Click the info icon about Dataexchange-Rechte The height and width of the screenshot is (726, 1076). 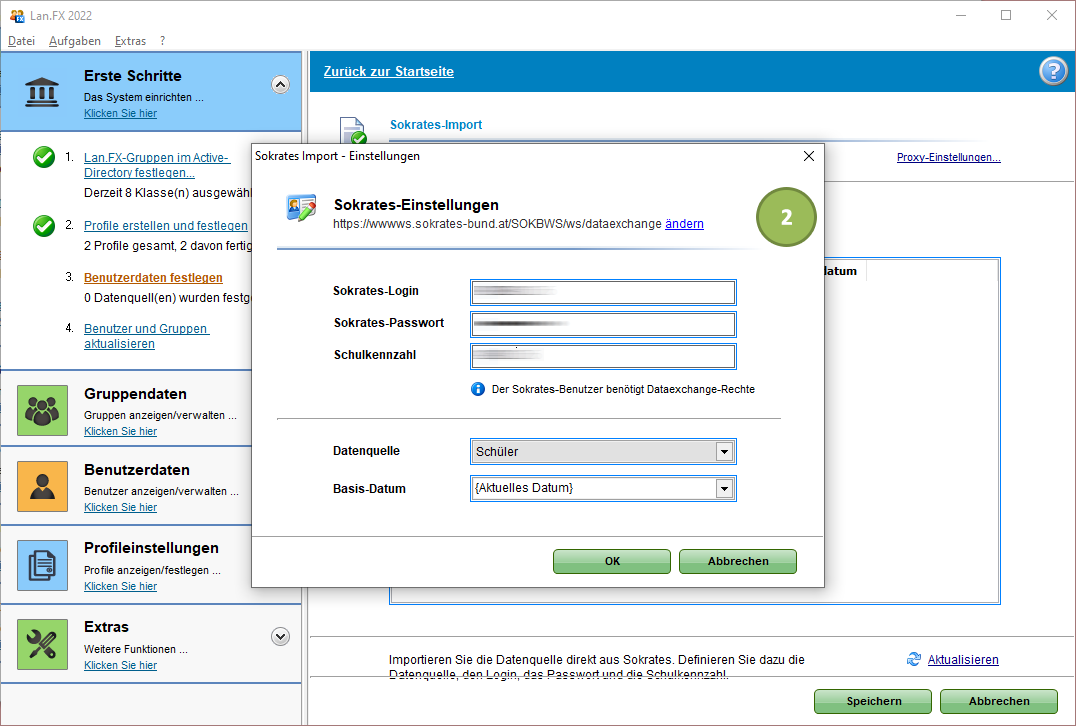pyautogui.click(x=478, y=389)
